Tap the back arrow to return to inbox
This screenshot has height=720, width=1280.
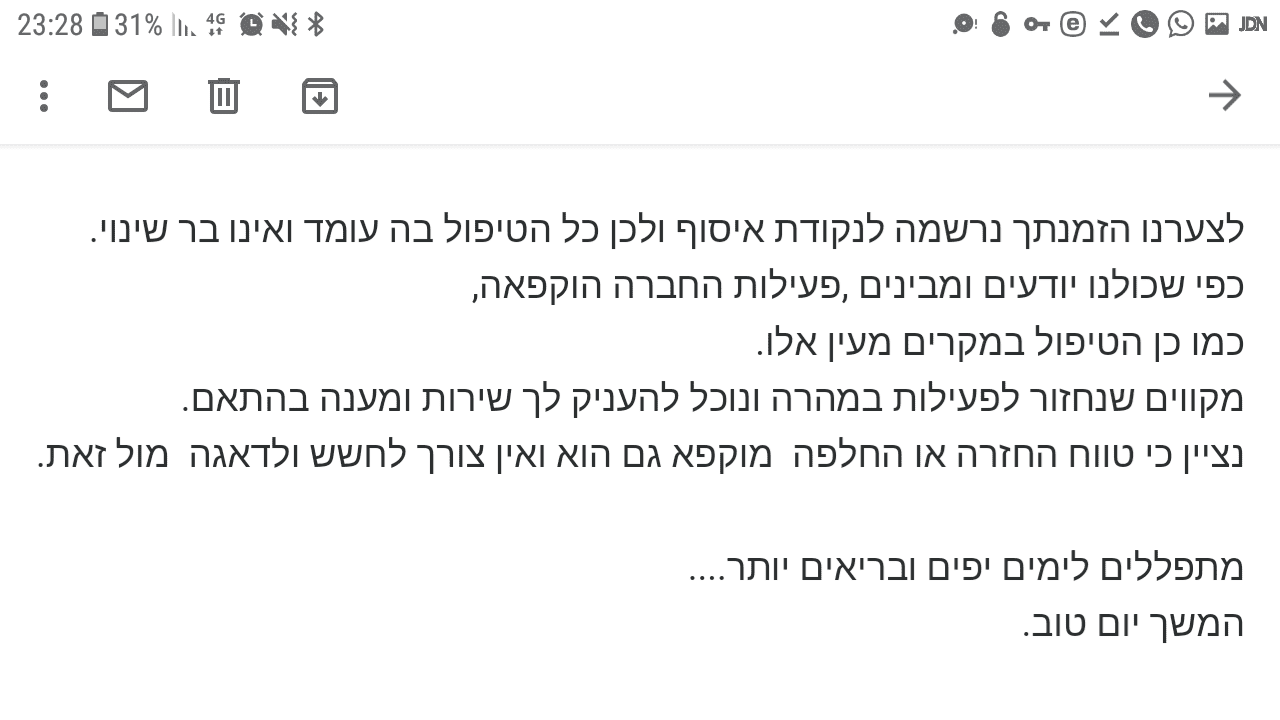(1225, 95)
